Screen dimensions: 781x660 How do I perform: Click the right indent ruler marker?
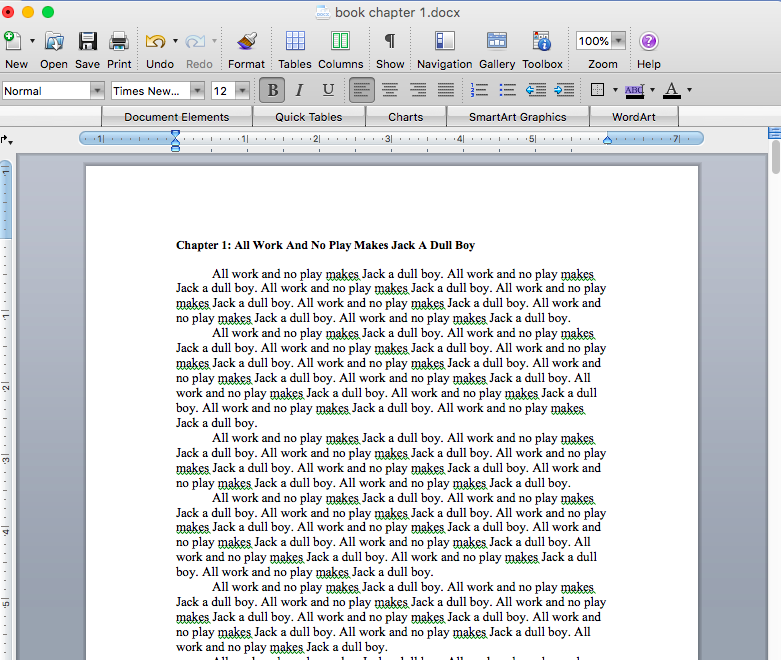[x=607, y=140]
